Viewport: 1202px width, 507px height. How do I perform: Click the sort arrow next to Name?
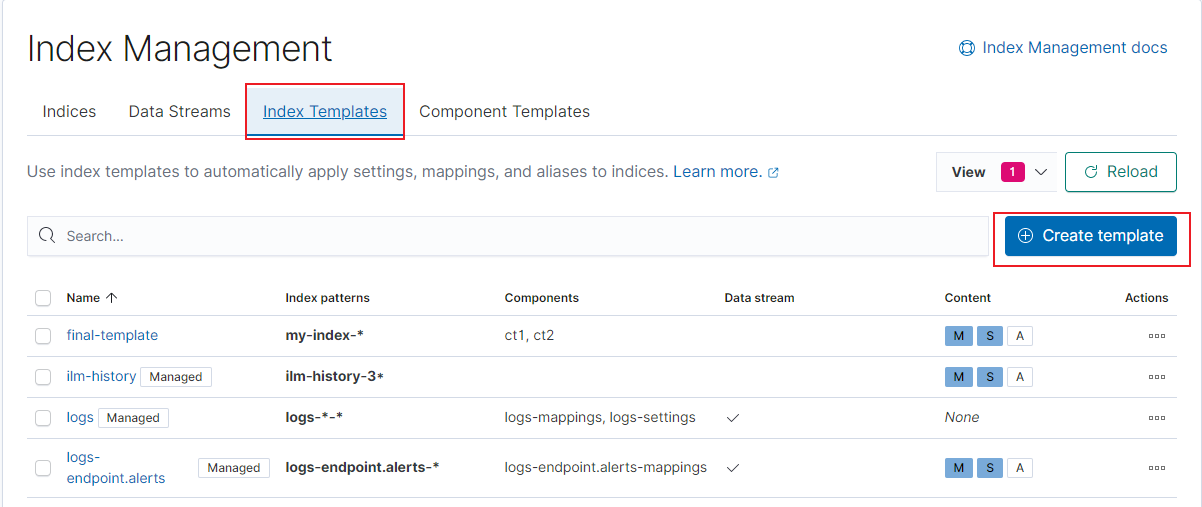point(111,298)
